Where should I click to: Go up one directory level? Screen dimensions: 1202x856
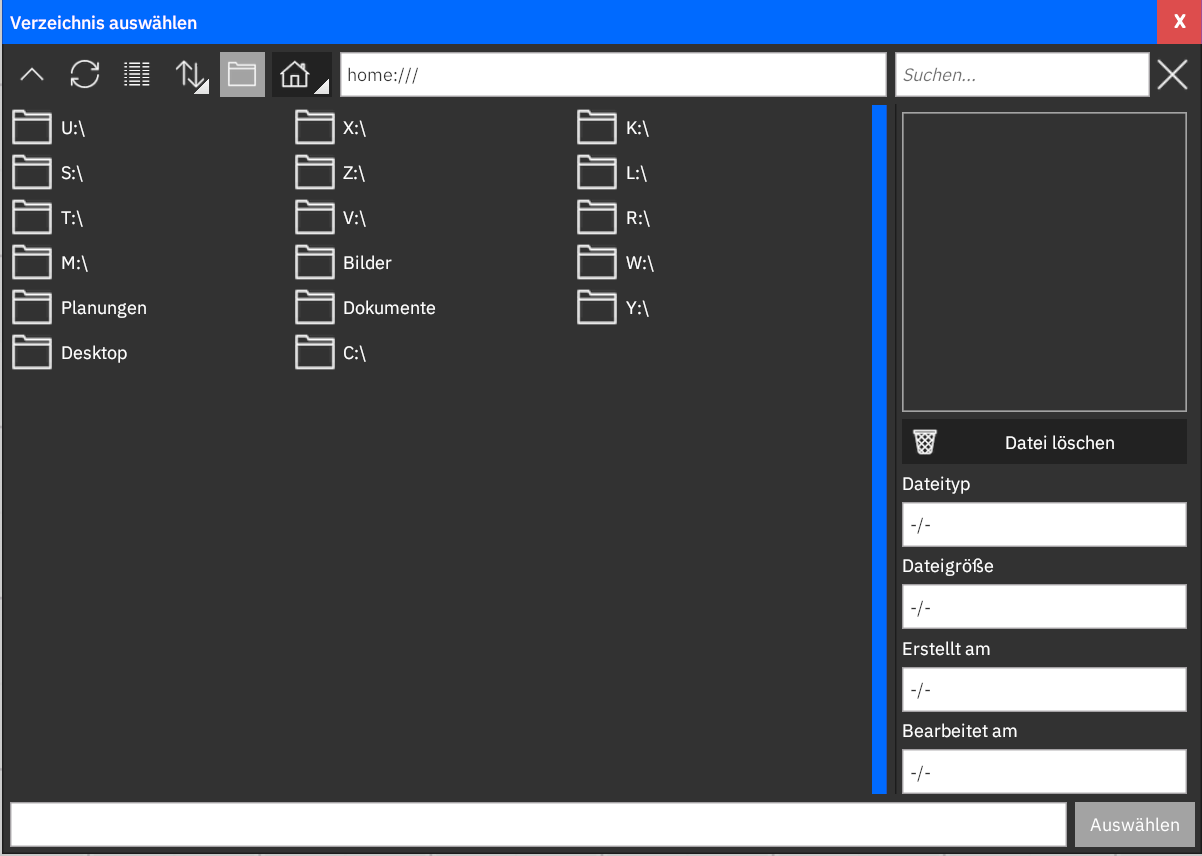pos(33,75)
